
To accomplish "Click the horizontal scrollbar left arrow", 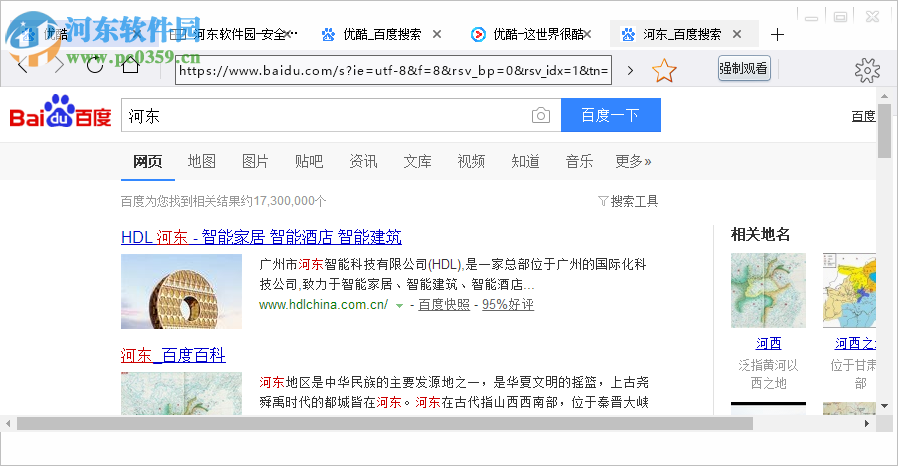I will (8, 424).
